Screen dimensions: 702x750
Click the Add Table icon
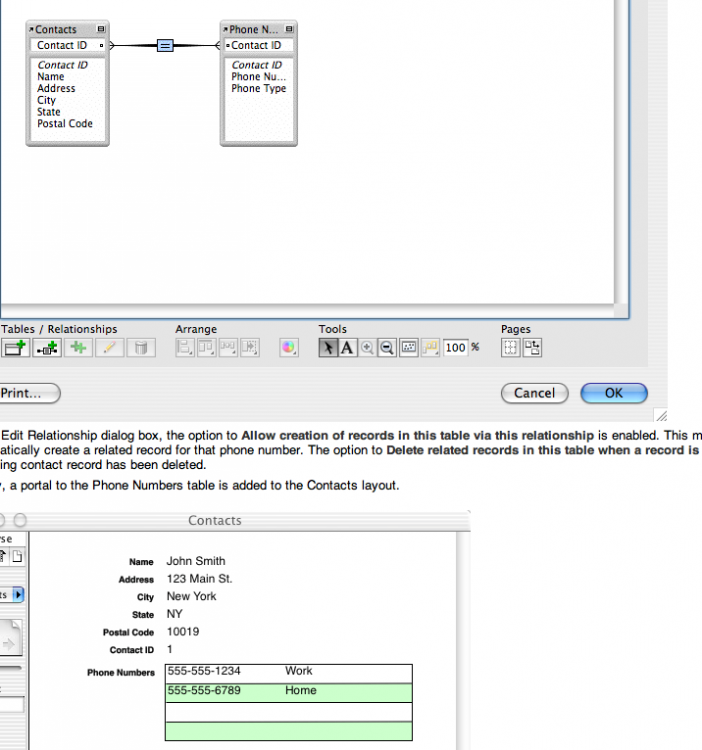click(14, 348)
